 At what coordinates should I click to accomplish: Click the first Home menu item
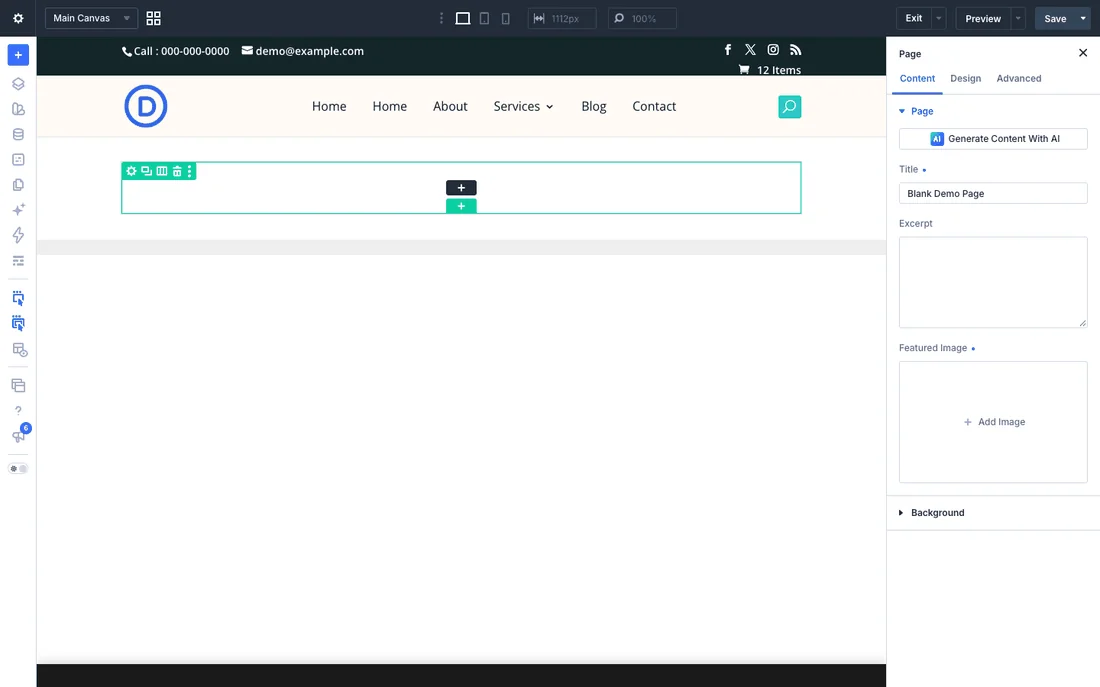[x=329, y=106]
